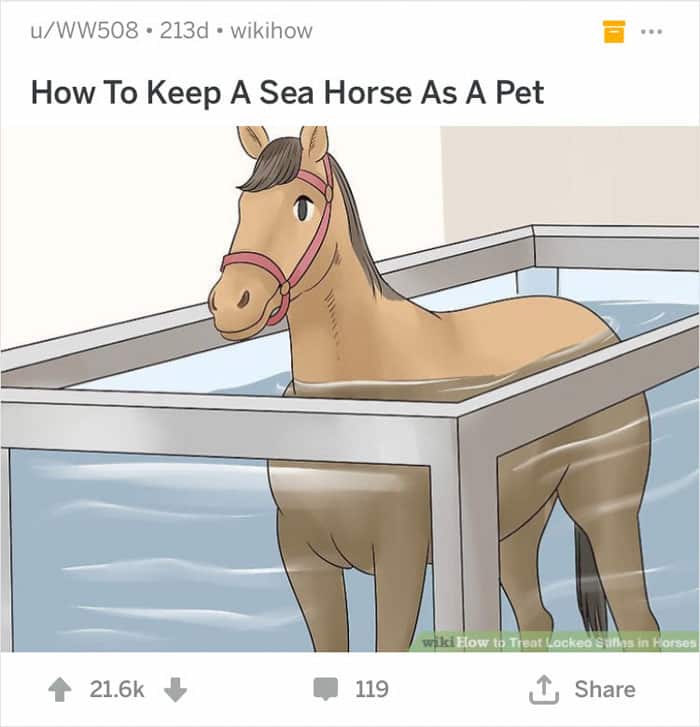This screenshot has width=700, height=727.
Task: Click the 213d post timestamp
Action: click(x=184, y=31)
